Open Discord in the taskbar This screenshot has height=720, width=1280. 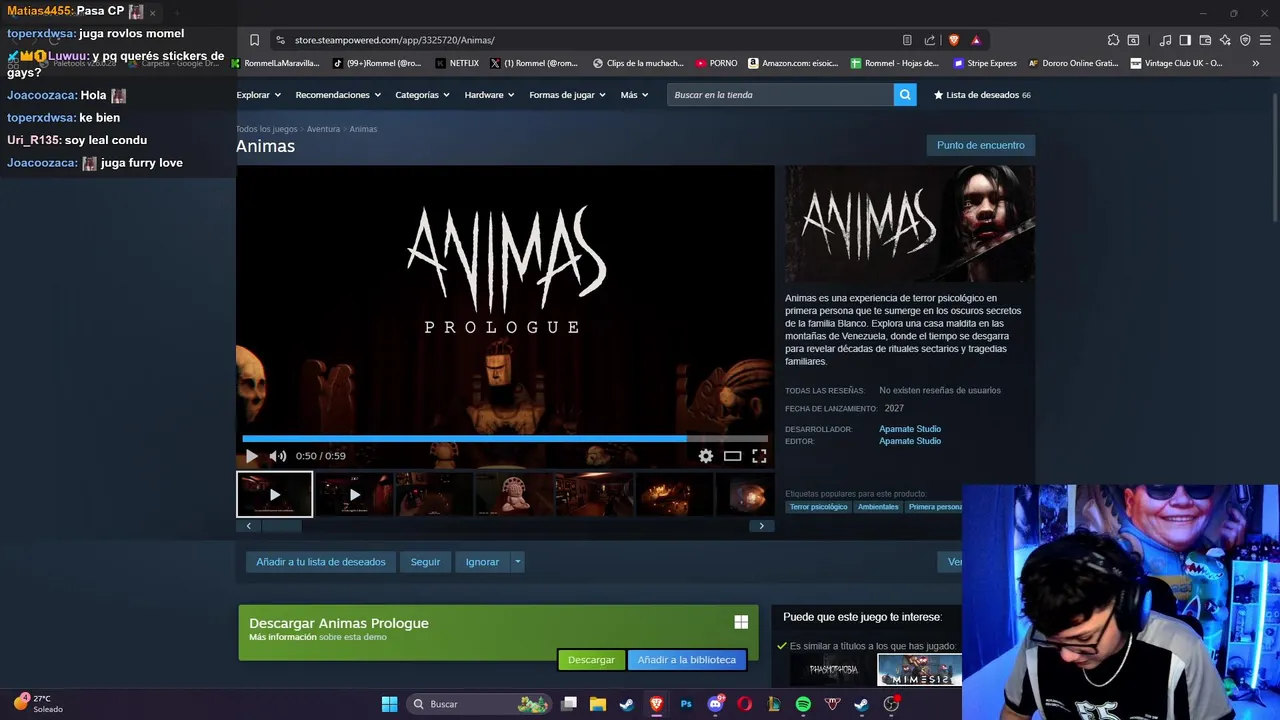pos(715,704)
